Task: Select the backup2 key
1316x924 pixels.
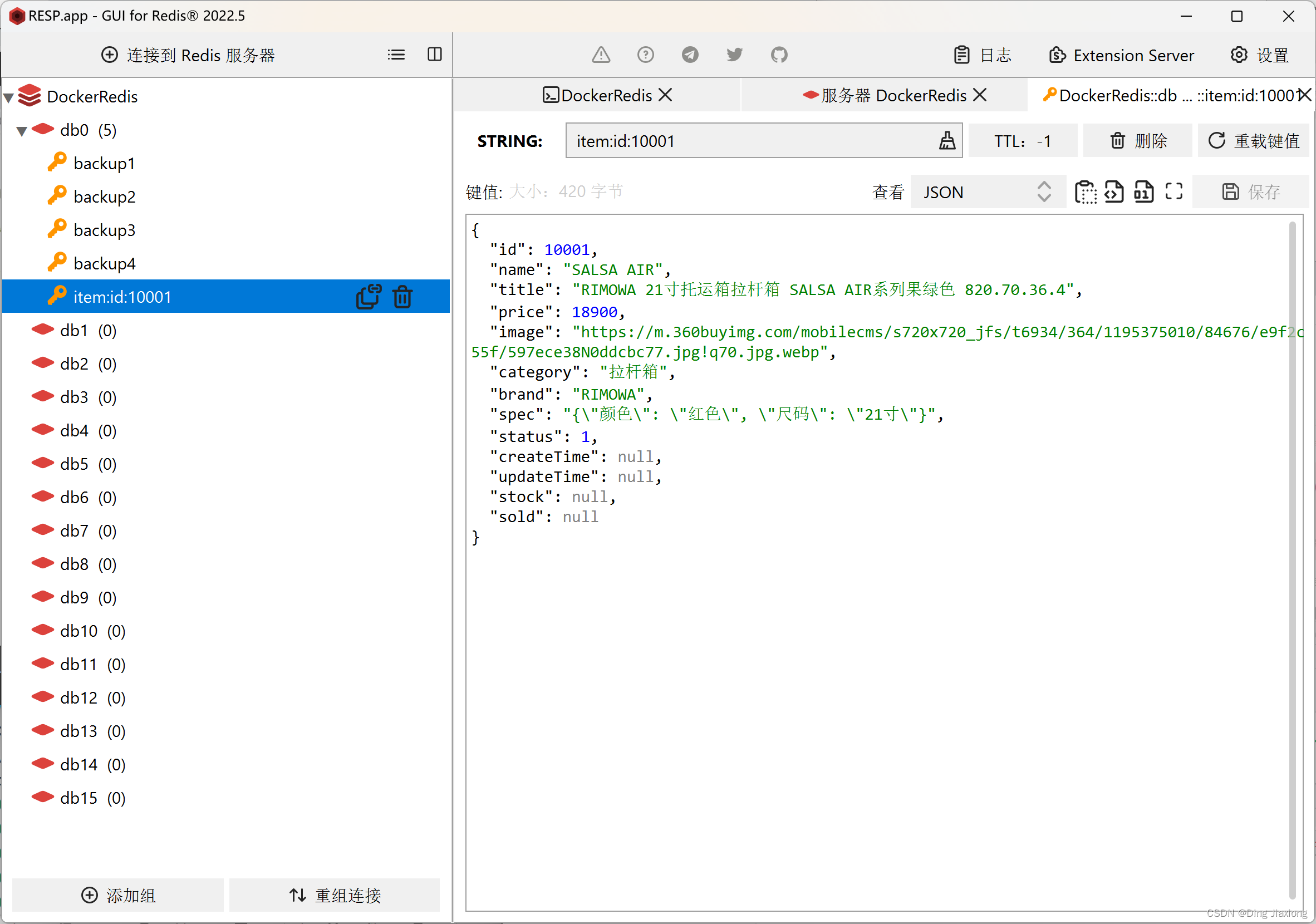Action: (x=104, y=196)
